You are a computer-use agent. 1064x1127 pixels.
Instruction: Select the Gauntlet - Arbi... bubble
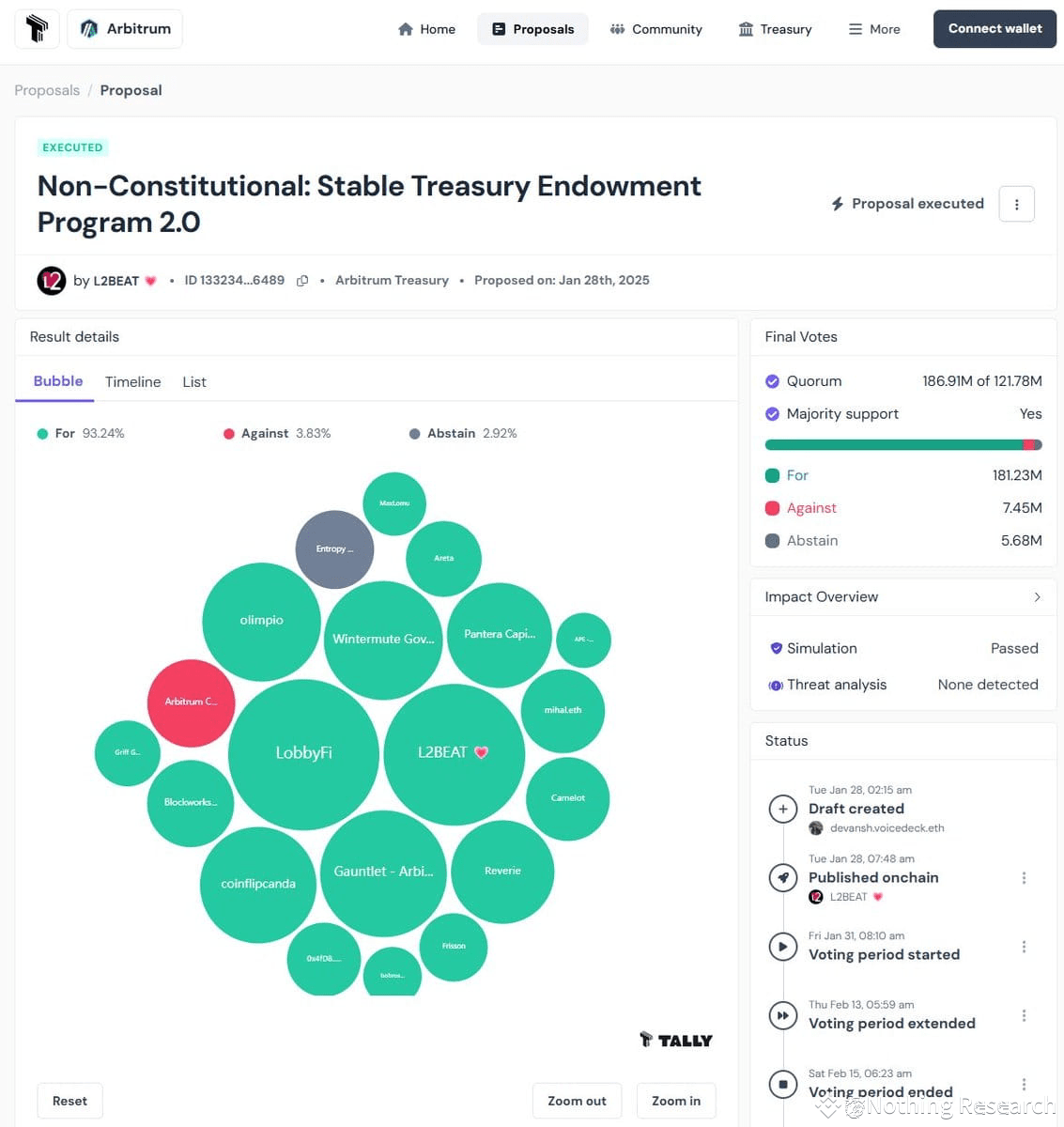(383, 872)
